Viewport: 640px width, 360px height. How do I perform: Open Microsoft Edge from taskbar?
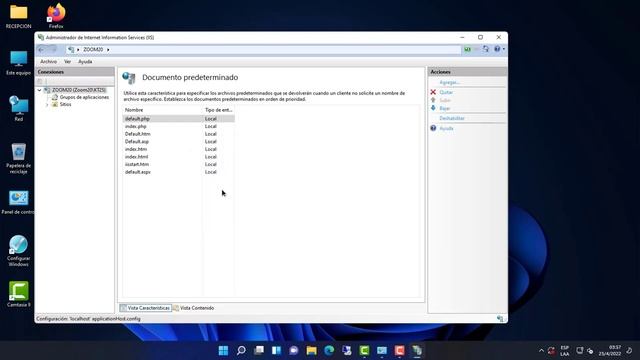point(329,350)
